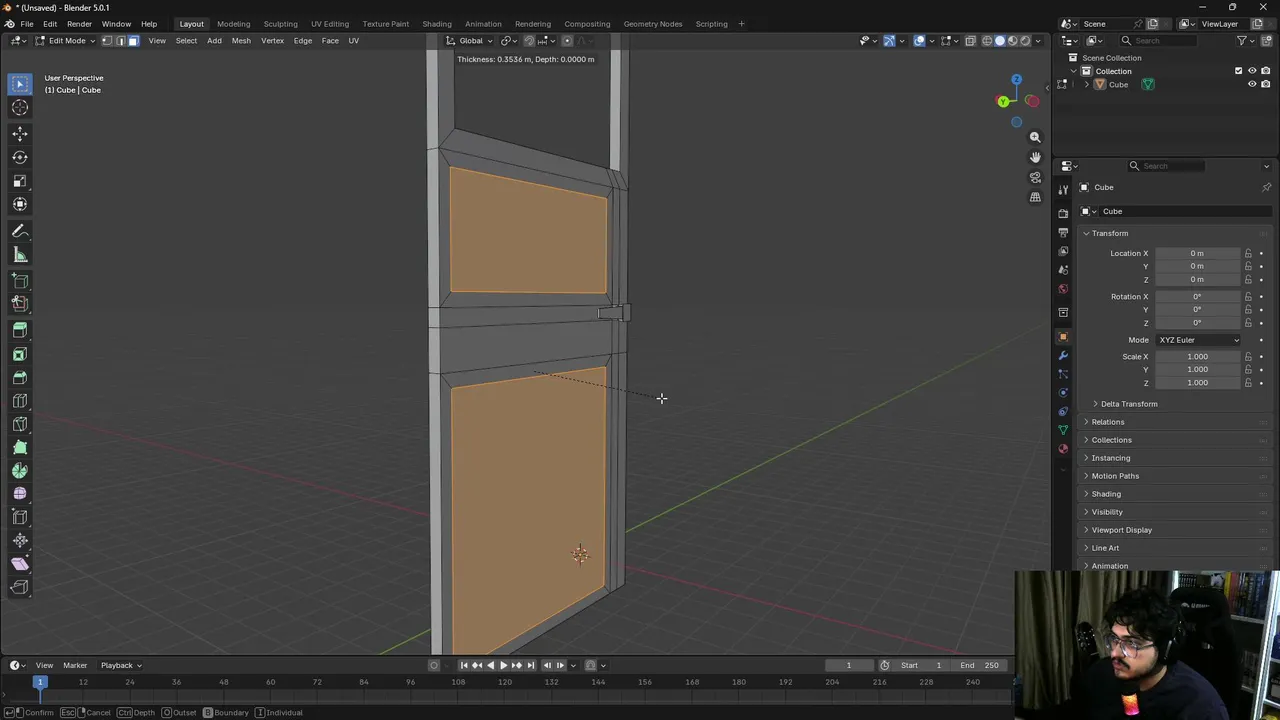Image resolution: width=1280 pixels, height=720 pixels.
Task: Open the Mesh menu
Action: (x=241, y=41)
